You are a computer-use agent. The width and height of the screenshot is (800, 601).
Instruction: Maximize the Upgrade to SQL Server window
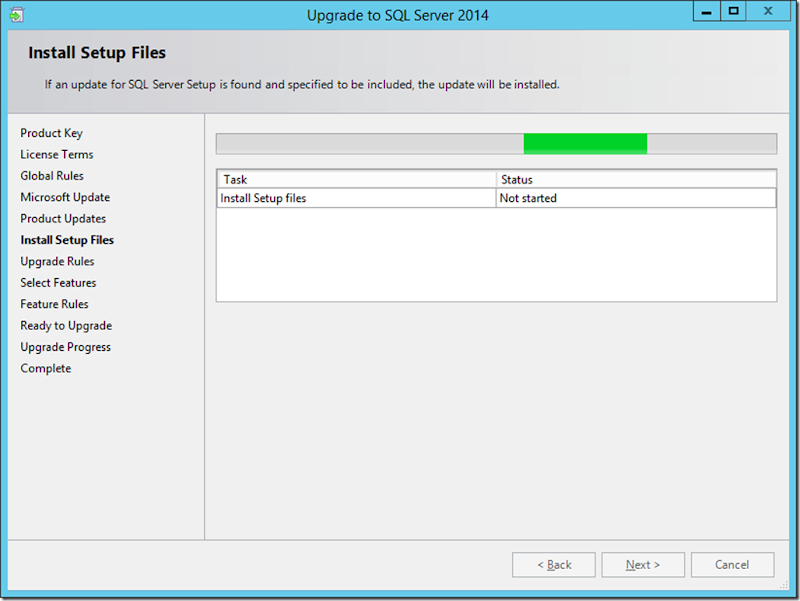734,11
